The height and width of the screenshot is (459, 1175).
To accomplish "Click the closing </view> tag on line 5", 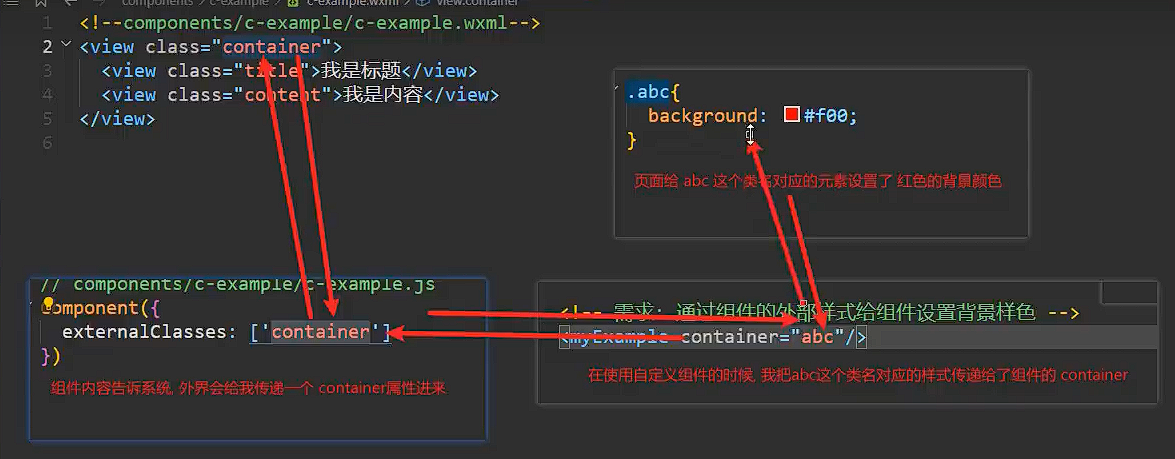I will [x=117, y=118].
